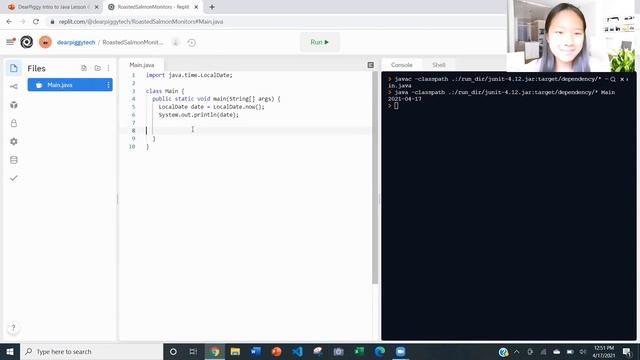Open the volume control in tray
This screenshot has width=640, height=360.
(x=583, y=351)
